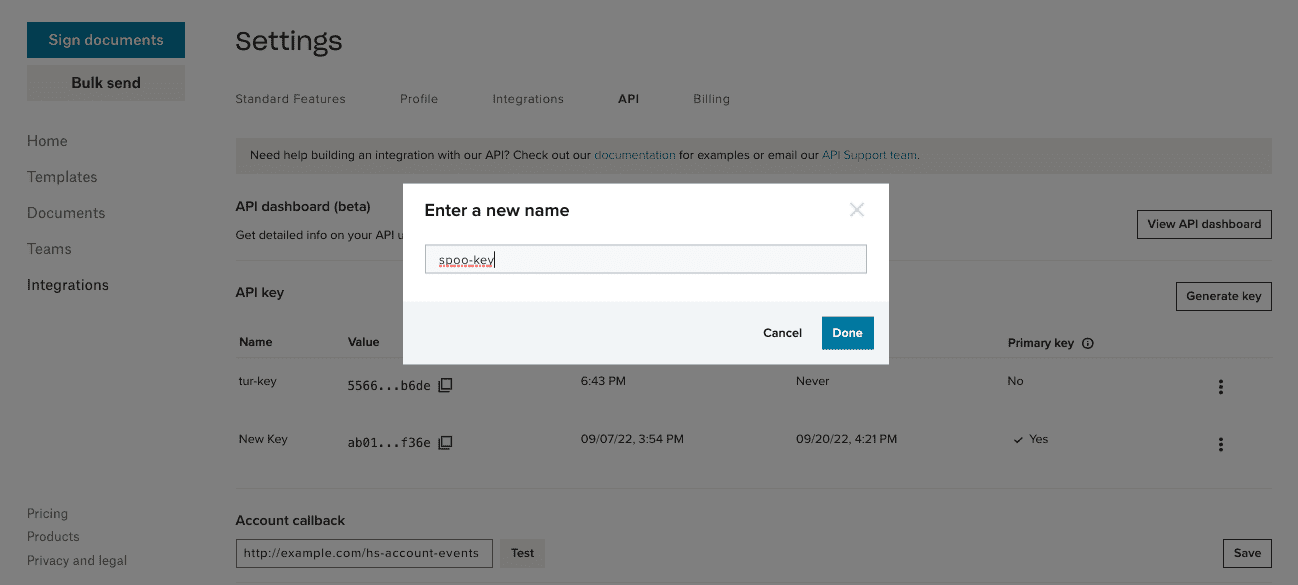Copy the New Key API key value
Viewport: 1298px width, 585px height.
coord(444,442)
